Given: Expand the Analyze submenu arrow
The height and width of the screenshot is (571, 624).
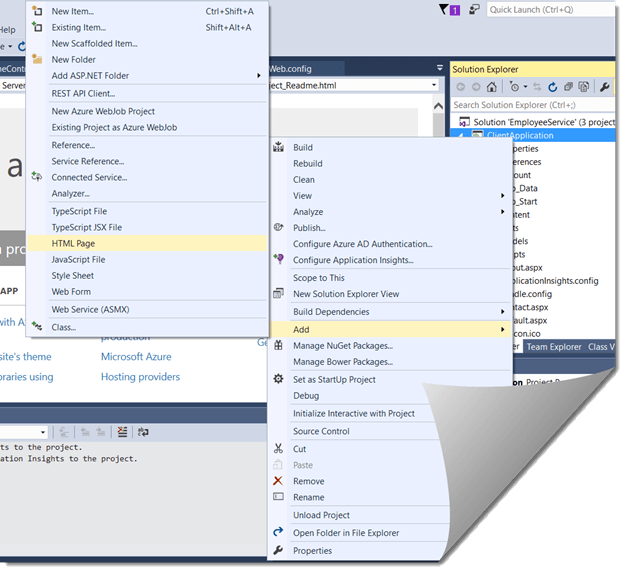Looking at the screenshot, I should [503, 211].
